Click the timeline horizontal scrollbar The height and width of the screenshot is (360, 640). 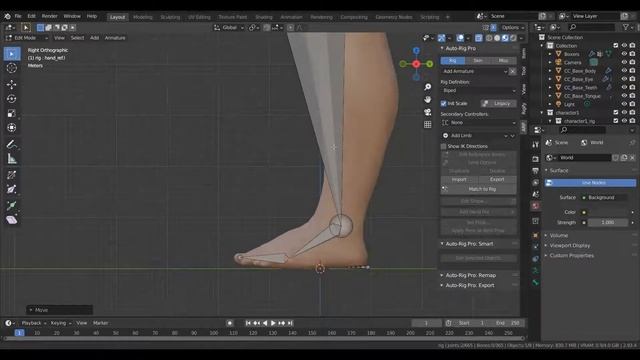[x=264, y=339]
